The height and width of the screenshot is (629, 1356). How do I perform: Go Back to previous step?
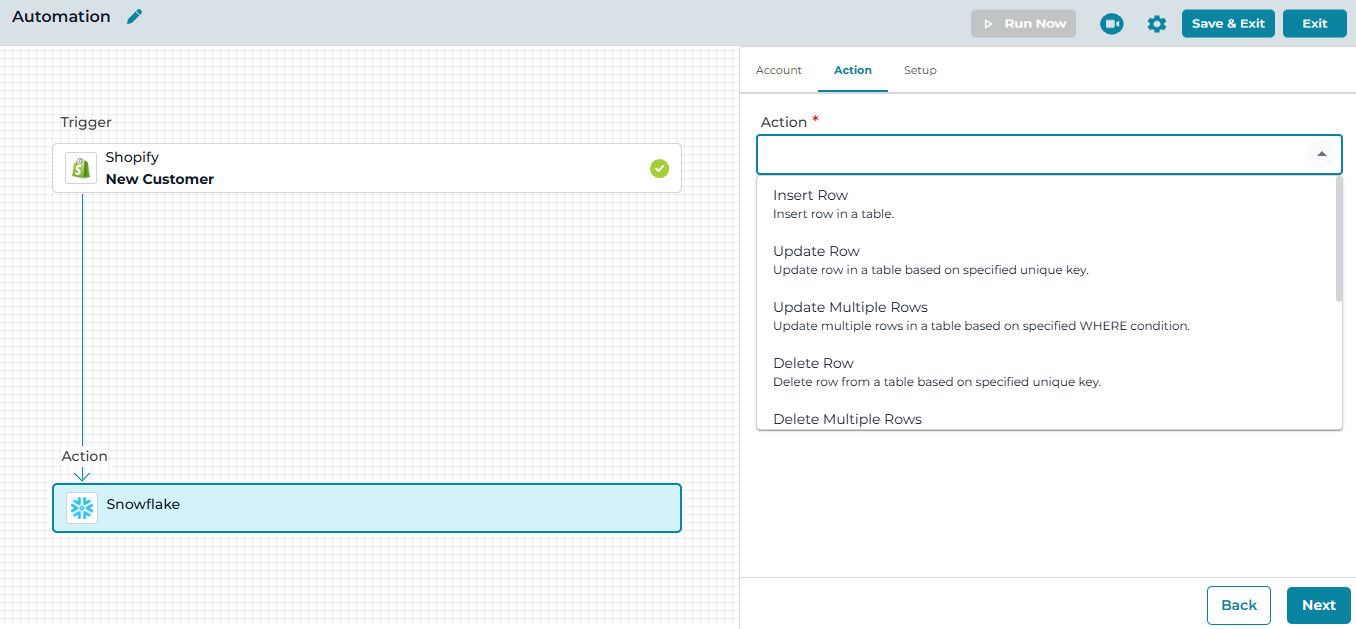tap(1239, 605)
